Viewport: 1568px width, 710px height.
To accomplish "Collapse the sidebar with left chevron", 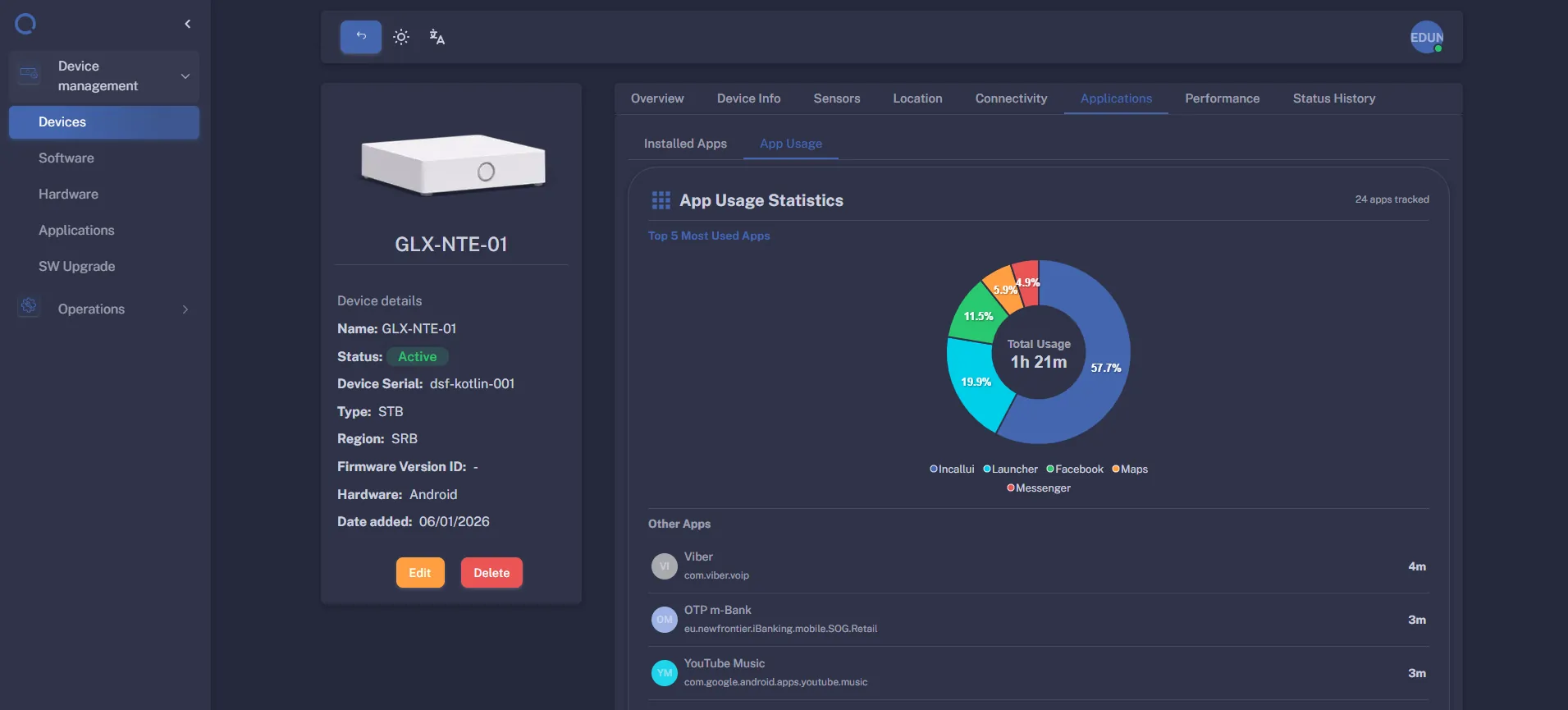I will pos(188,24).
